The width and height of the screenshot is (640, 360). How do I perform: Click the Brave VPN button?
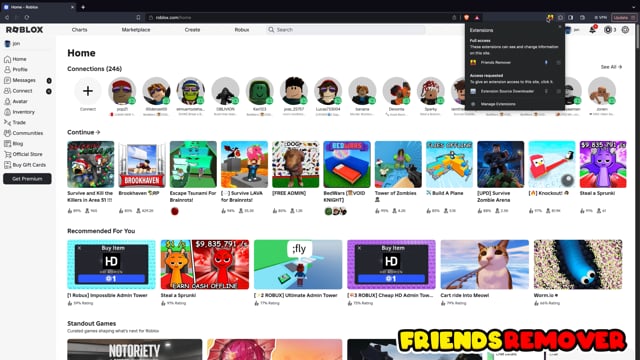pos(600,18)
